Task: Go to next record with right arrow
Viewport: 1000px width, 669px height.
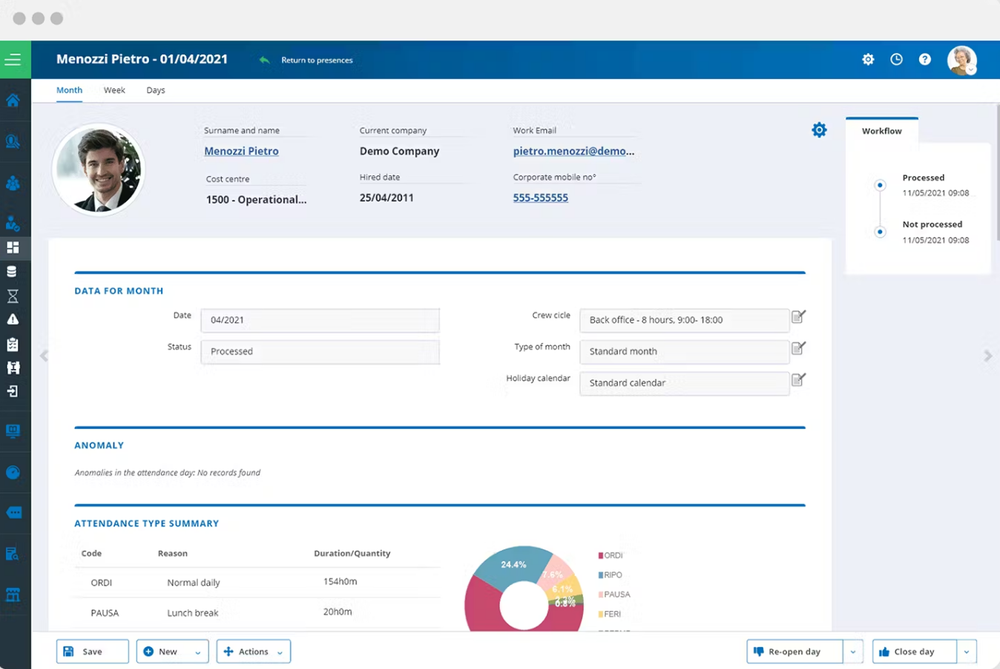Action: 988,356
